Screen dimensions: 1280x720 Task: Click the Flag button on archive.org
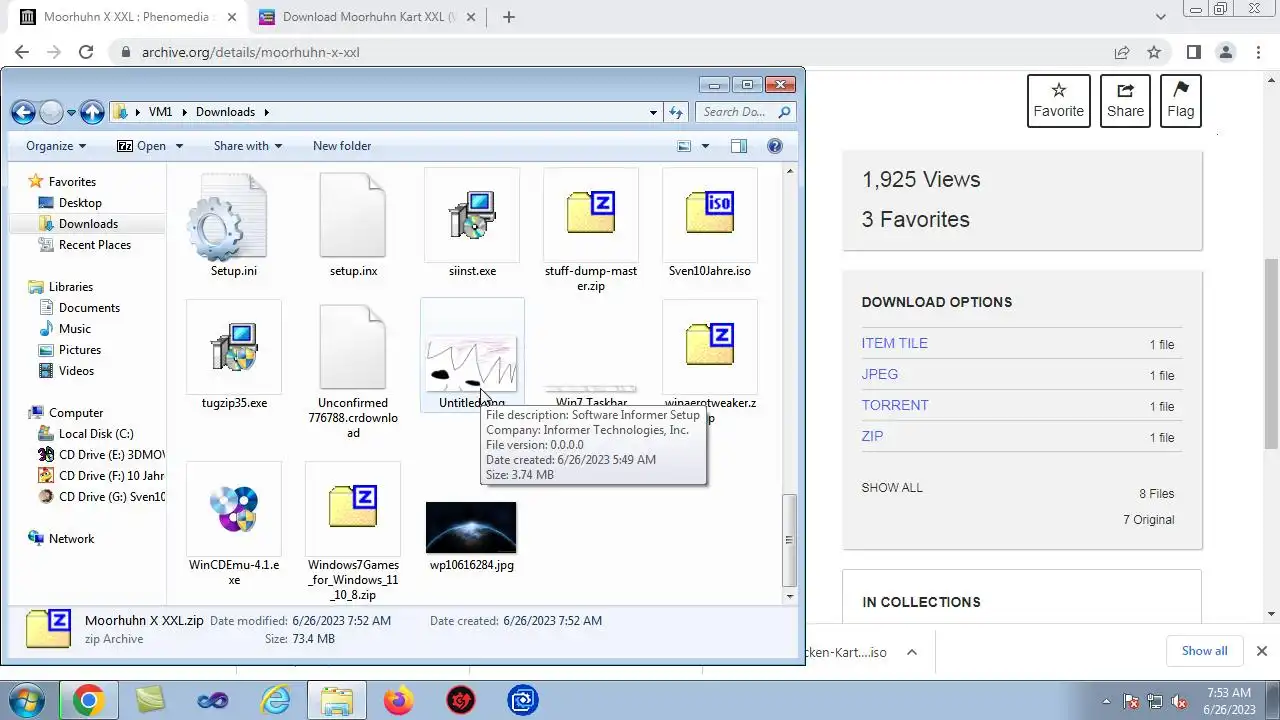(1181, 100)
